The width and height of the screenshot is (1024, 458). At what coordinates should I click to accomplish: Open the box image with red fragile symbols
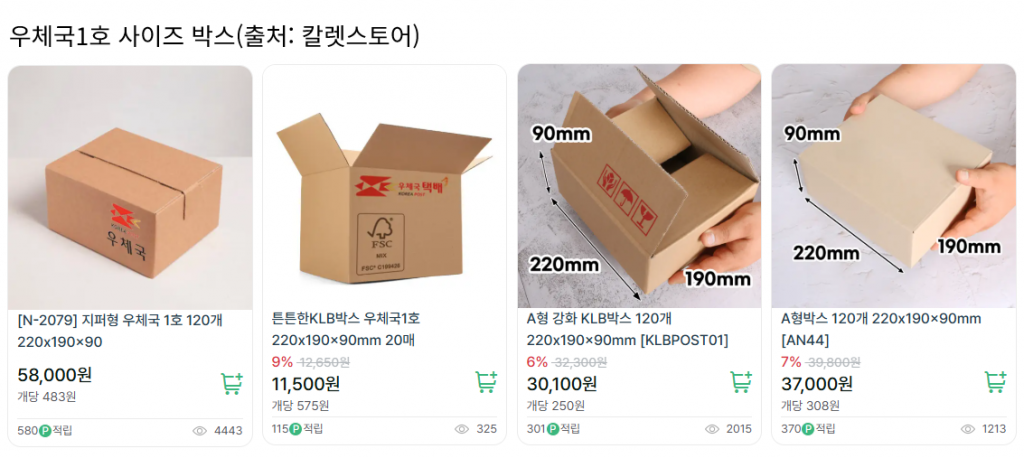point(639,186)
